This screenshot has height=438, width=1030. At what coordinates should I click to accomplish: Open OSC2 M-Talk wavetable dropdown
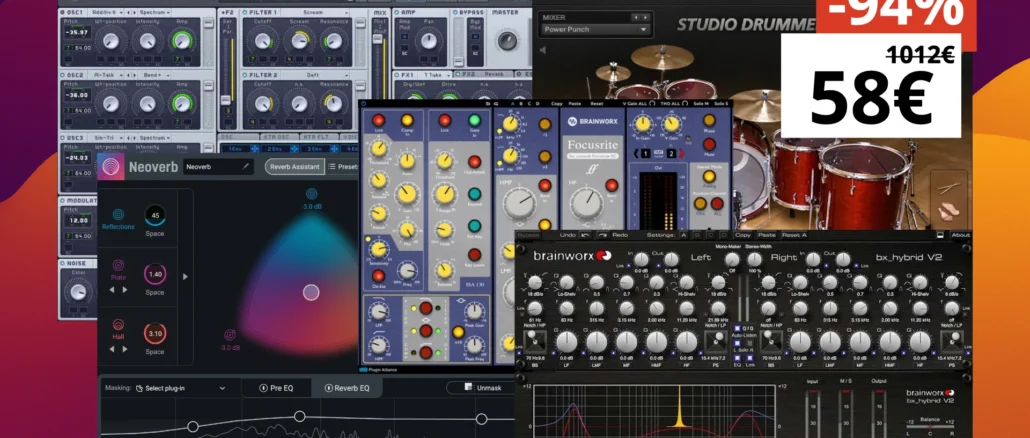106,76
